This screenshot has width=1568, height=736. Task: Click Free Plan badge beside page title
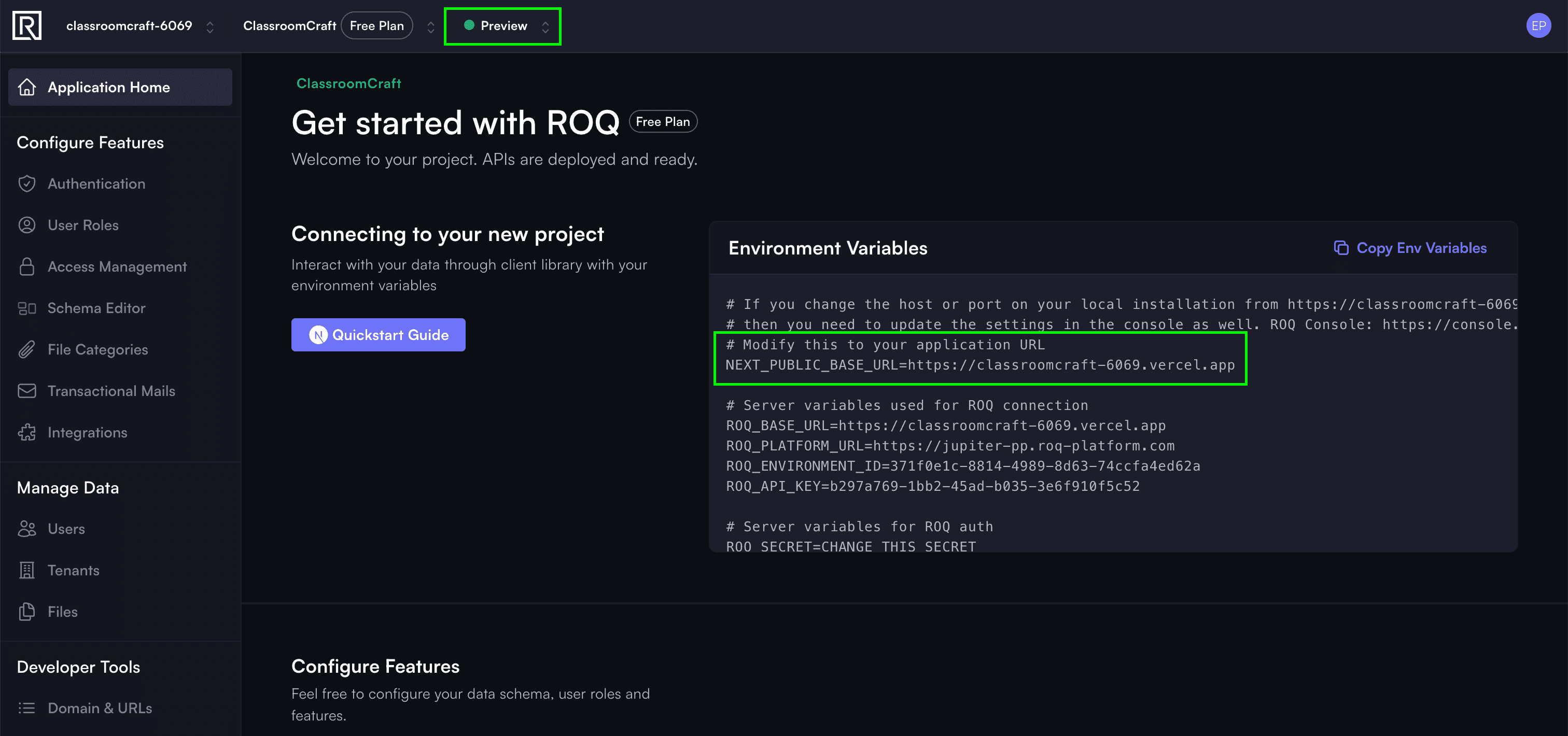coord(663,122)
